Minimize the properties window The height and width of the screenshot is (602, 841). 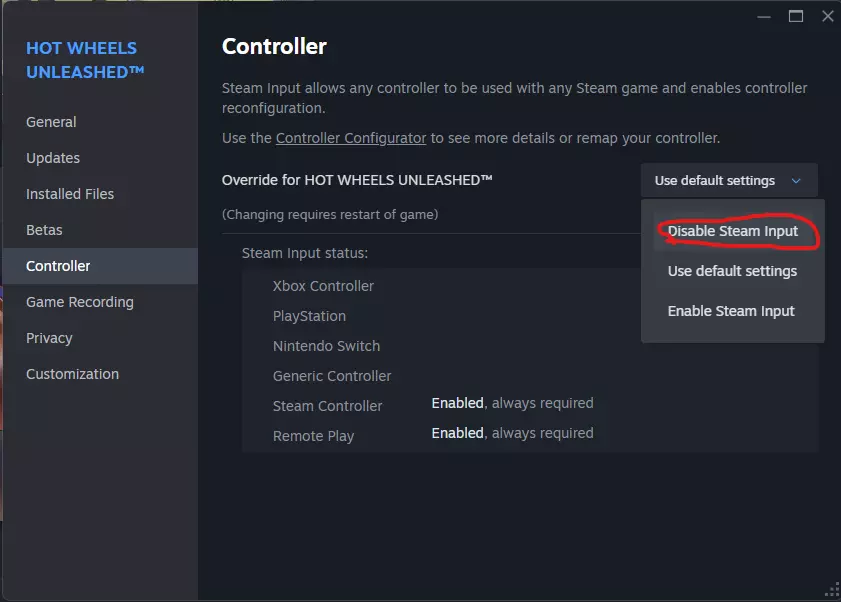coord(765,16)
